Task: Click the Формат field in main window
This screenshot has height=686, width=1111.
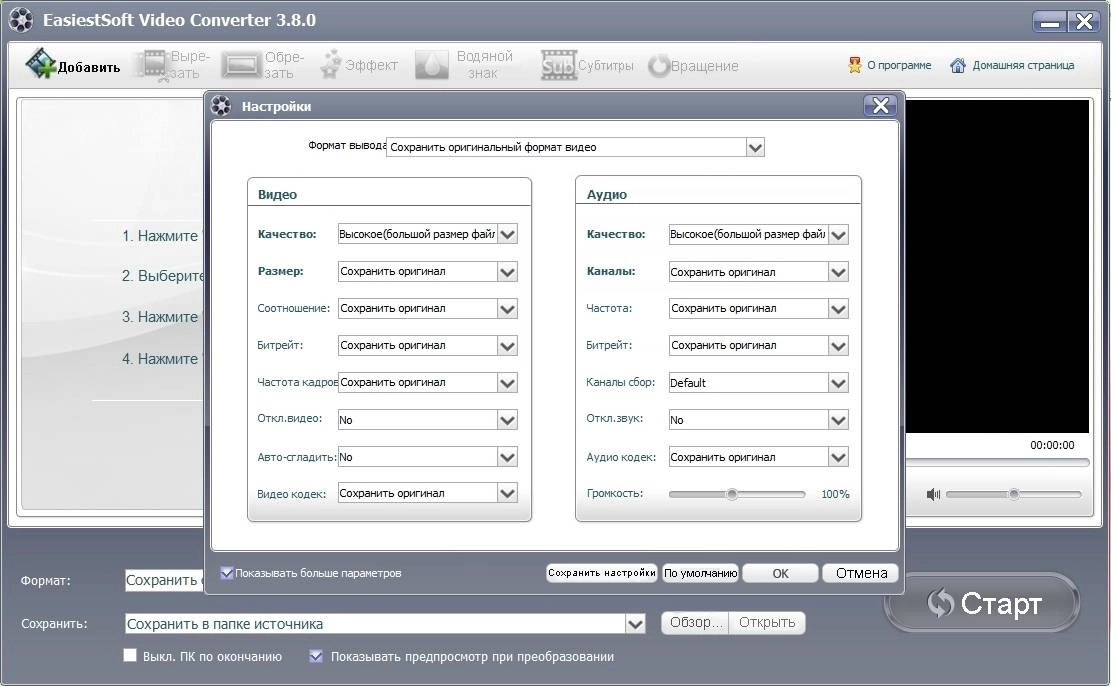Action: pyautogui.click(x=164, y=580)
